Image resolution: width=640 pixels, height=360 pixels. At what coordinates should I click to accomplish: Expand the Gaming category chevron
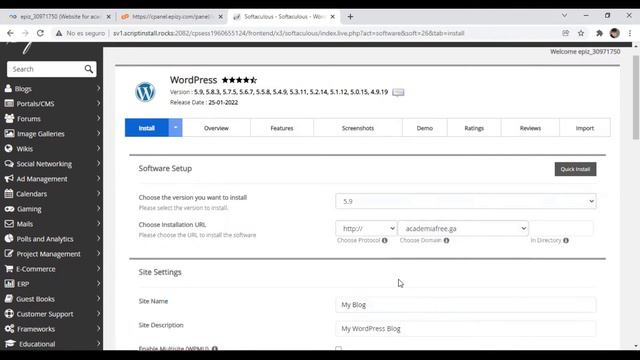pos(98,209)
